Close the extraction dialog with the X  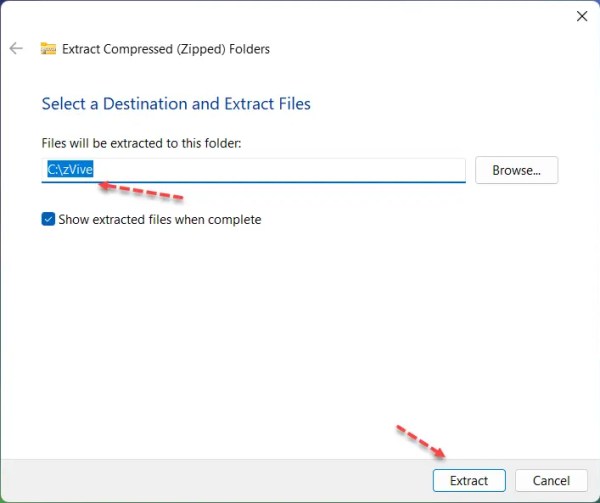tap(582, 16)
